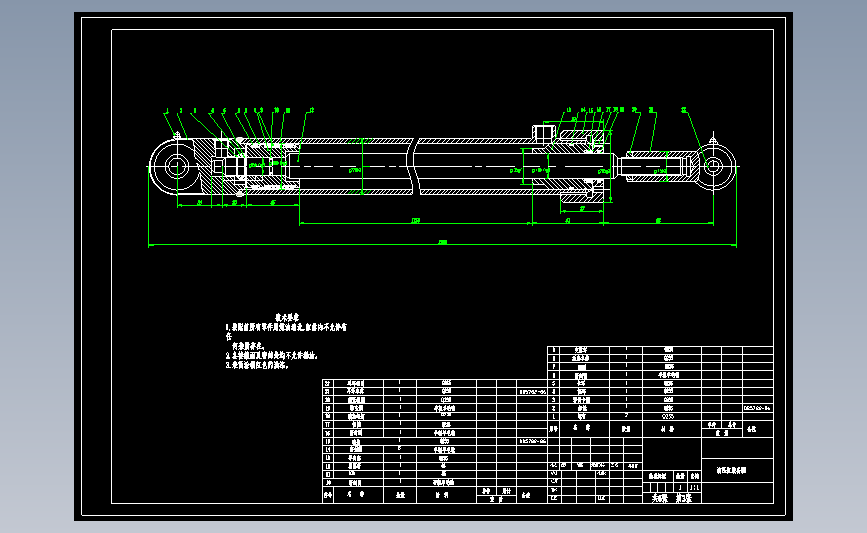Click part balloon number 1 above left eye
This screenshot has height=533, width=867.
166,111
